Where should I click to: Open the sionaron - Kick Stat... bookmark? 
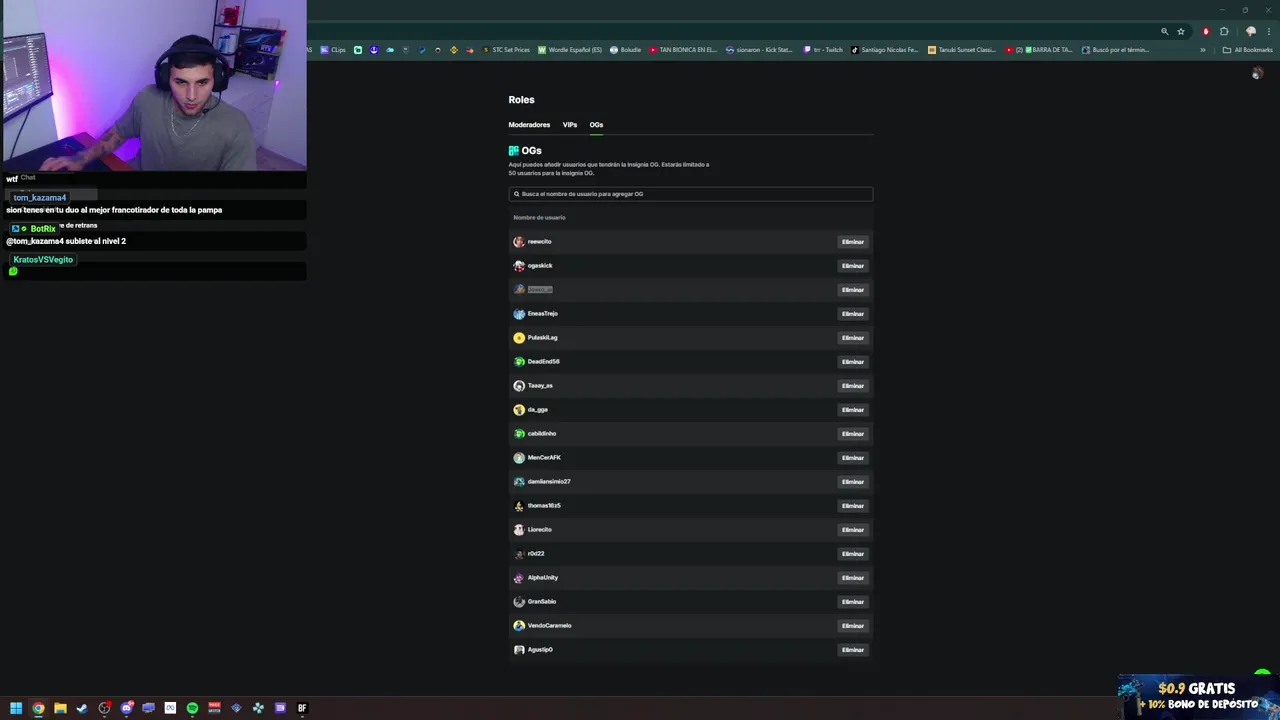click(759, 50)
